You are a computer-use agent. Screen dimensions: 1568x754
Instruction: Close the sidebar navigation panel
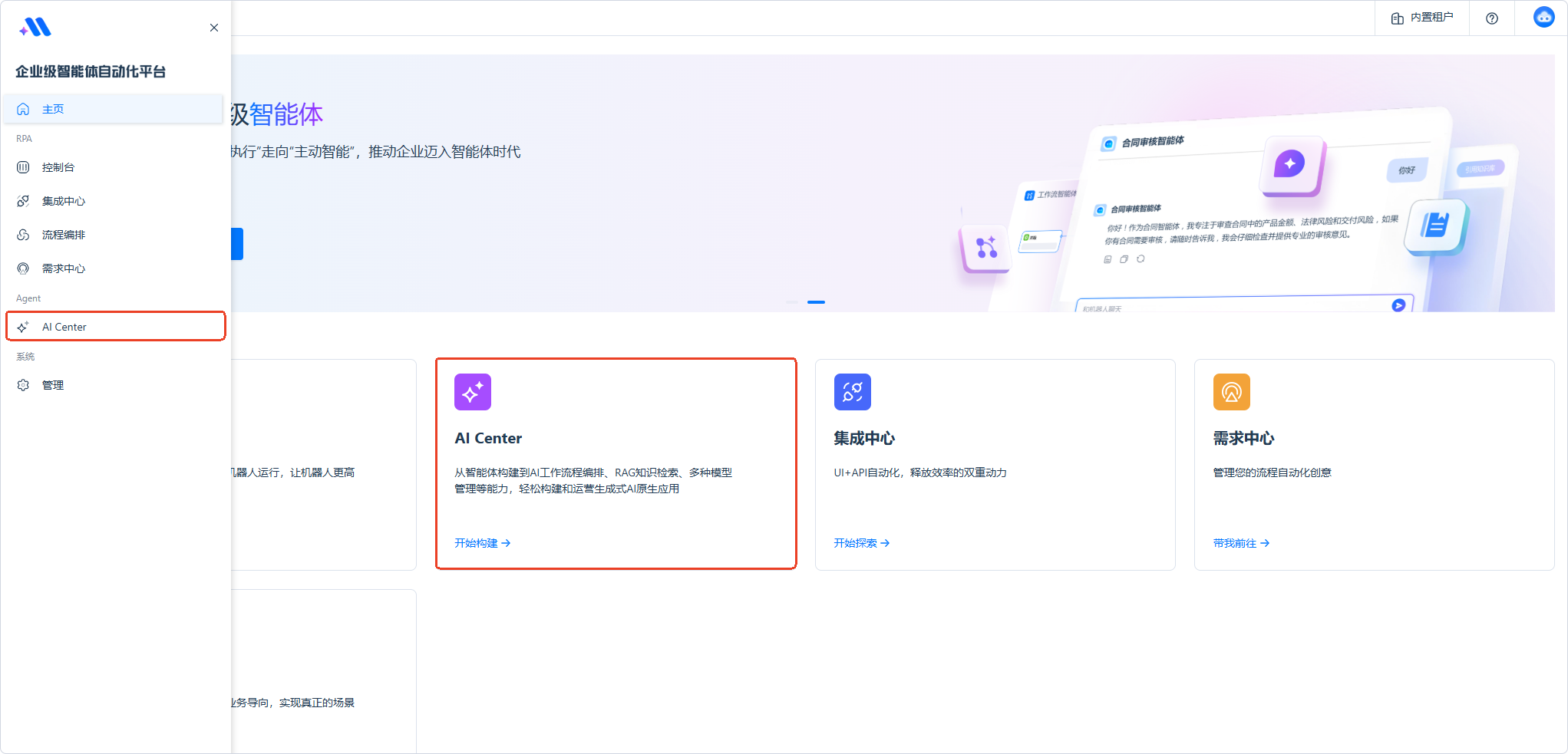point(214,28)
